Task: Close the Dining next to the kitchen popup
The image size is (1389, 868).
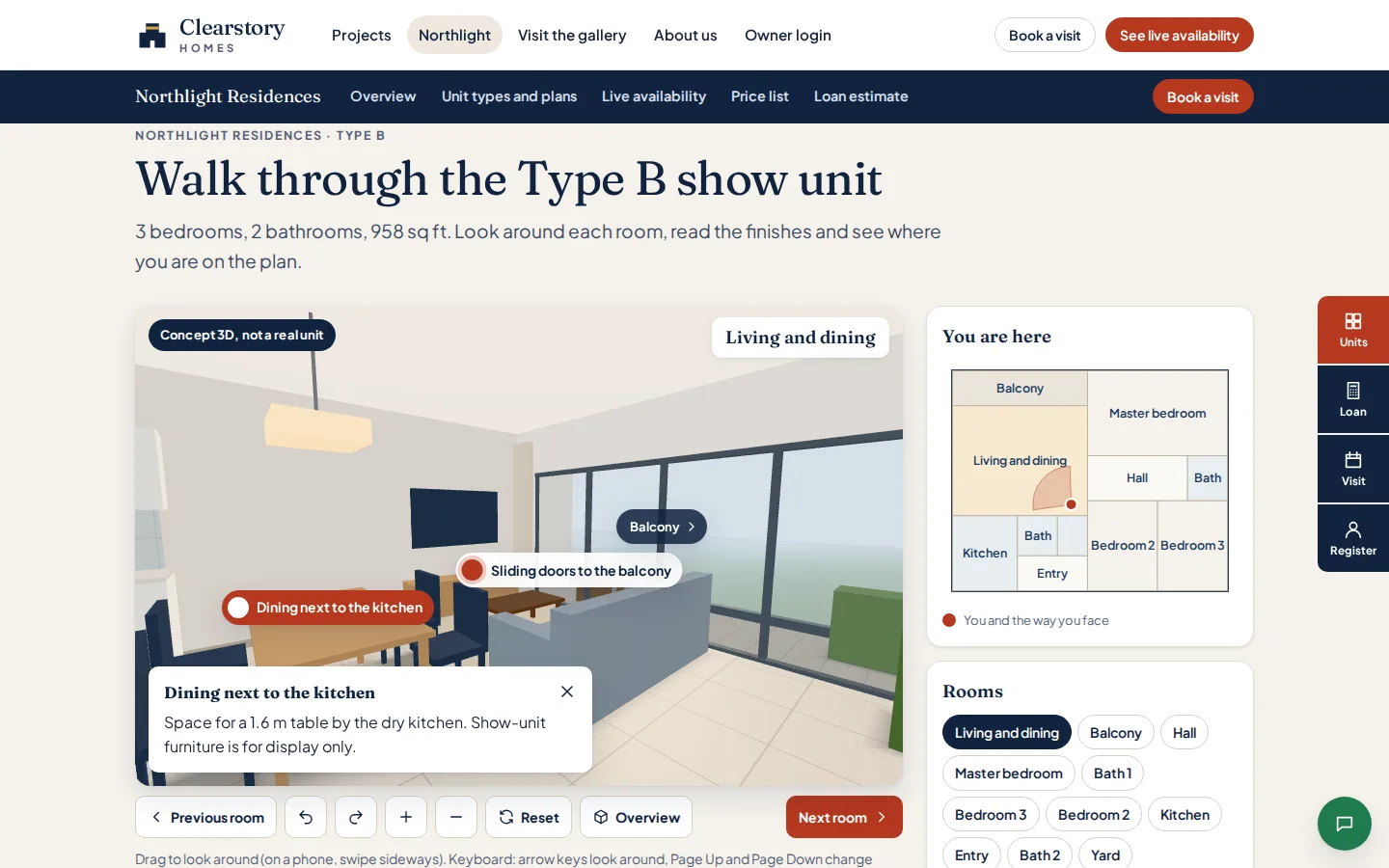Action: [567, 692]
